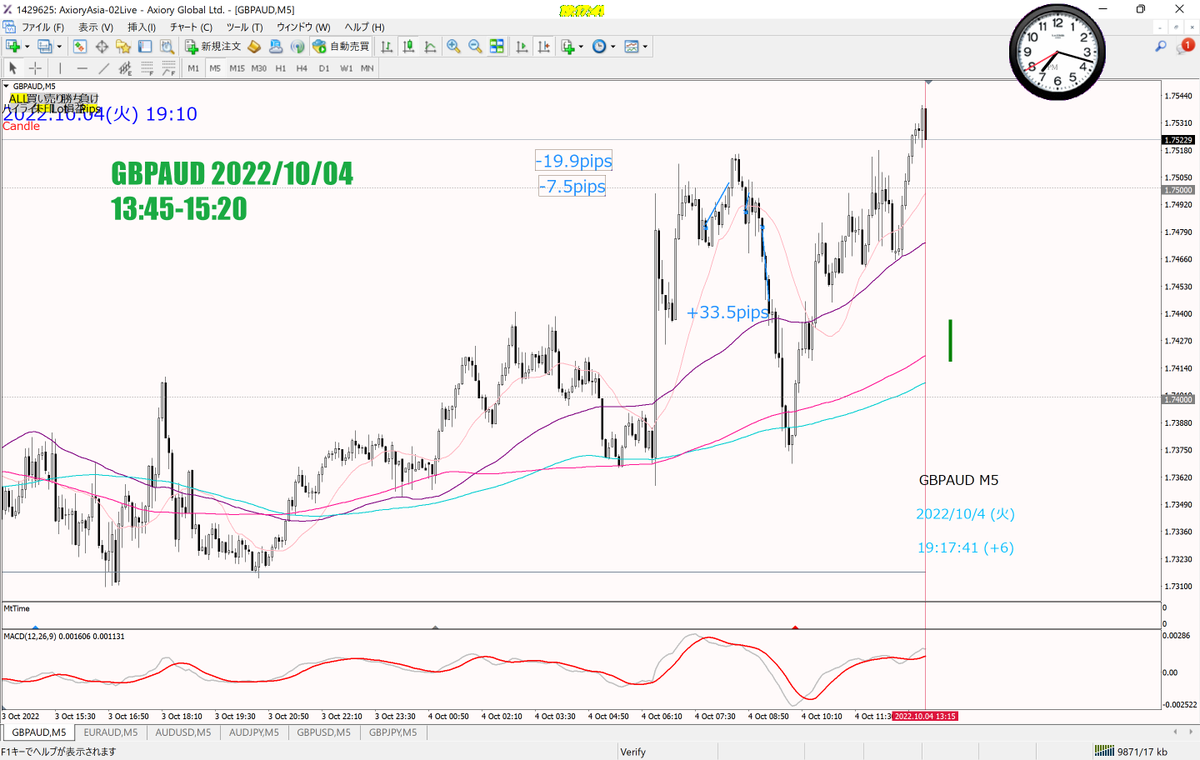Zoom out of the chart

pyautogui.click(x=476, y=46)
